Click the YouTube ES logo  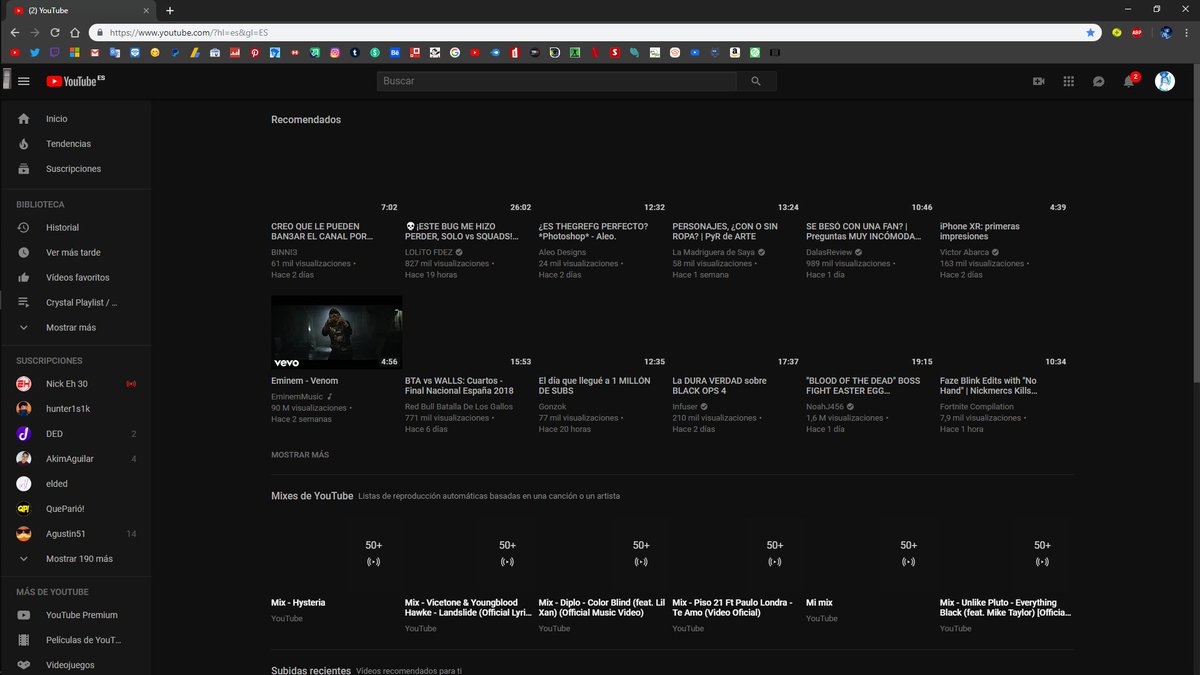point(75,81)
